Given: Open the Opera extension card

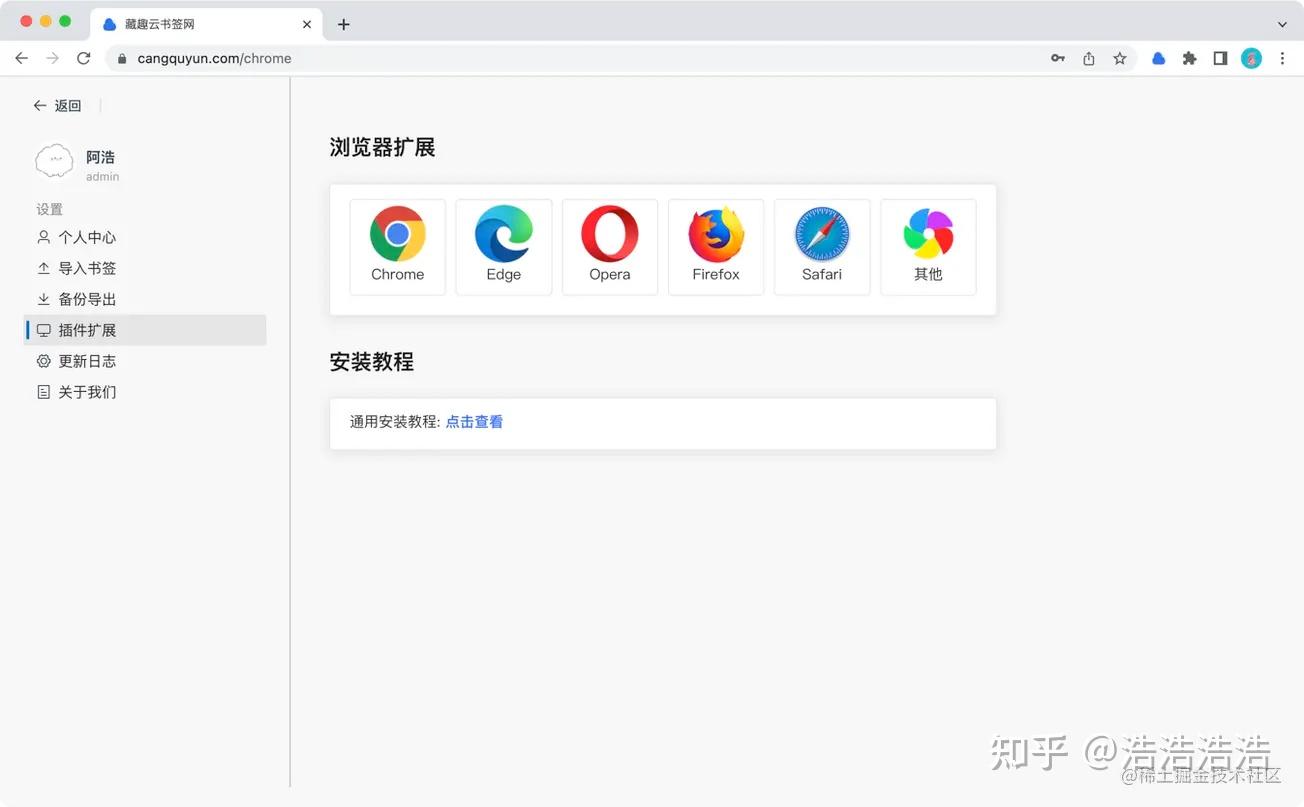Looking at the screenshot, I should click(610, 247).
